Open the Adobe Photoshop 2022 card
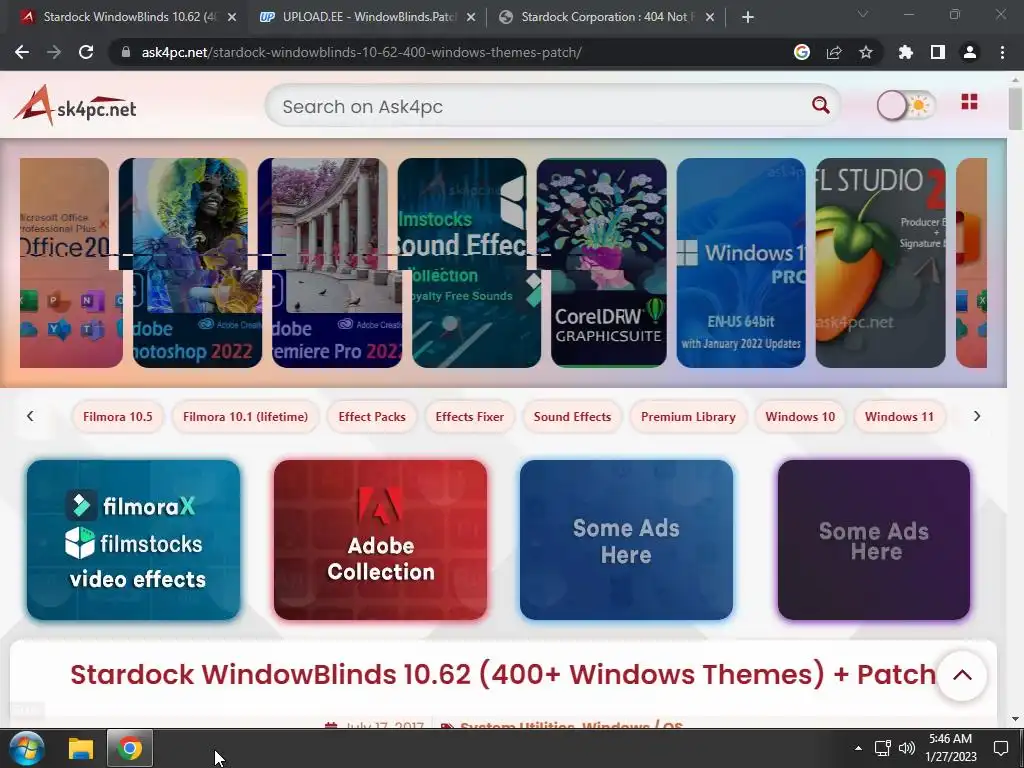Viewport: 1024px width, 768px height. (x=191, y=263)
